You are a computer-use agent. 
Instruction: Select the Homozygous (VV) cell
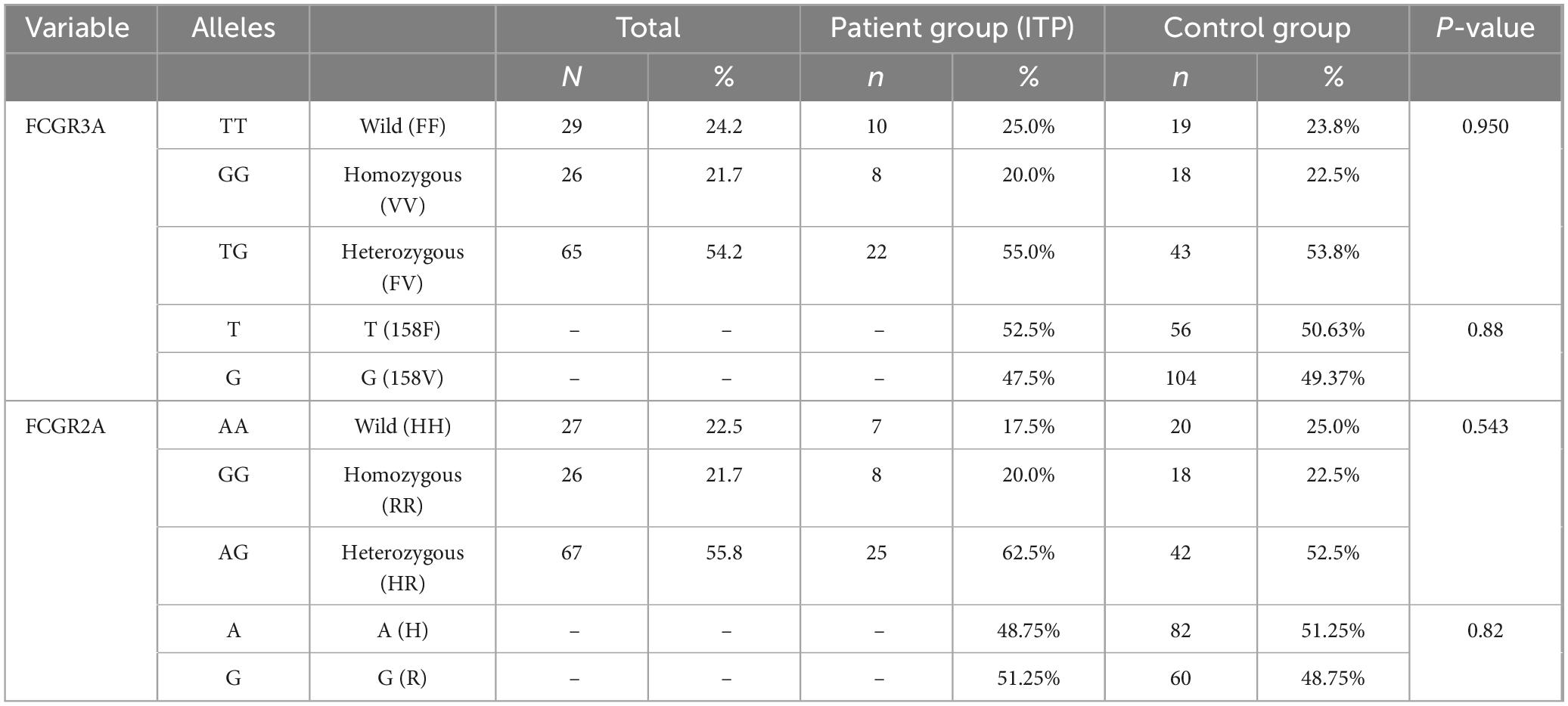pos(402,189)
